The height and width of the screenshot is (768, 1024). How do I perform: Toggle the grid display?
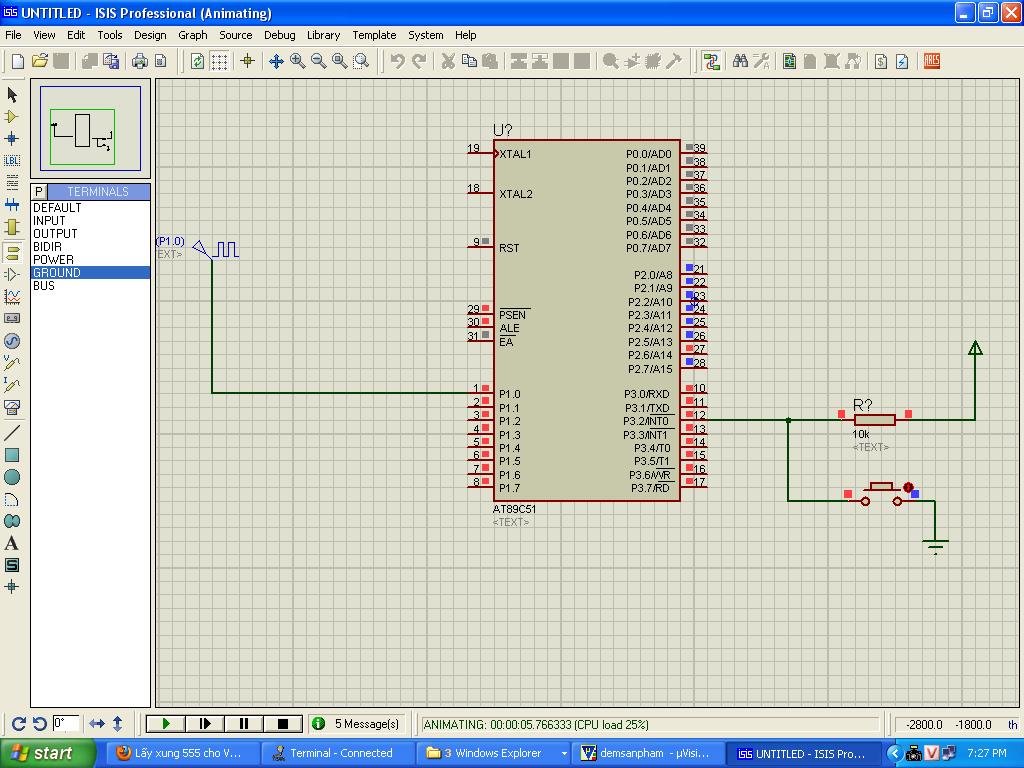[219, 61]
